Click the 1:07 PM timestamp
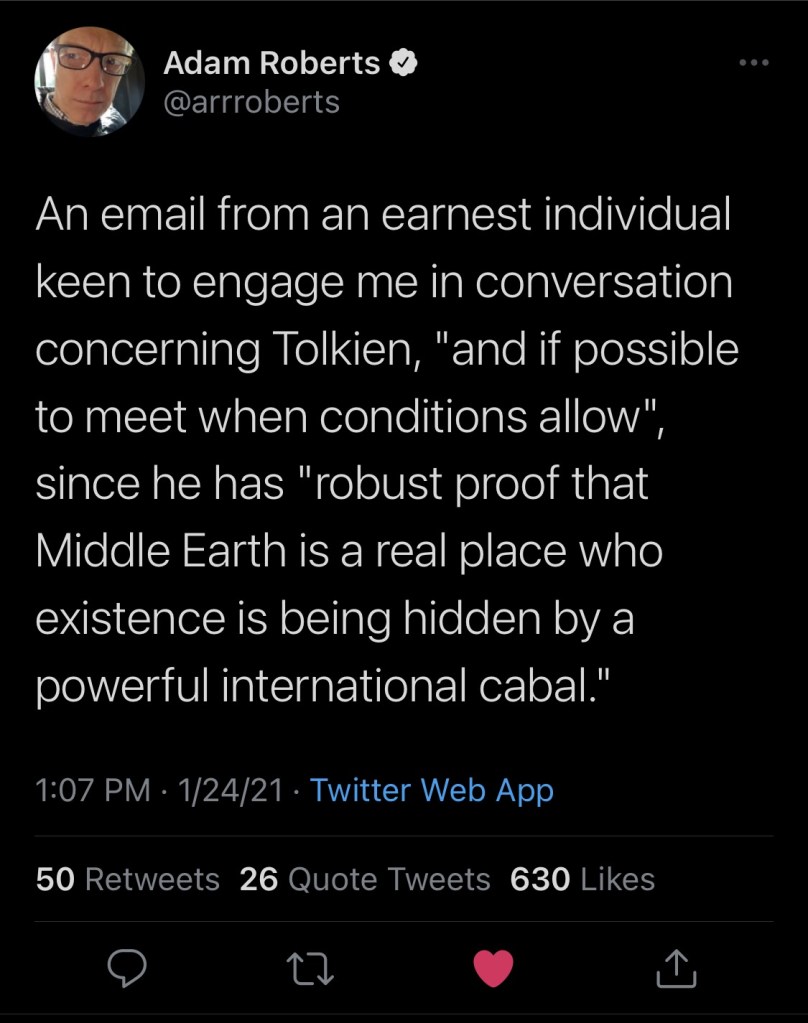This screenshot has height=1023, width=808. point(93,790)
